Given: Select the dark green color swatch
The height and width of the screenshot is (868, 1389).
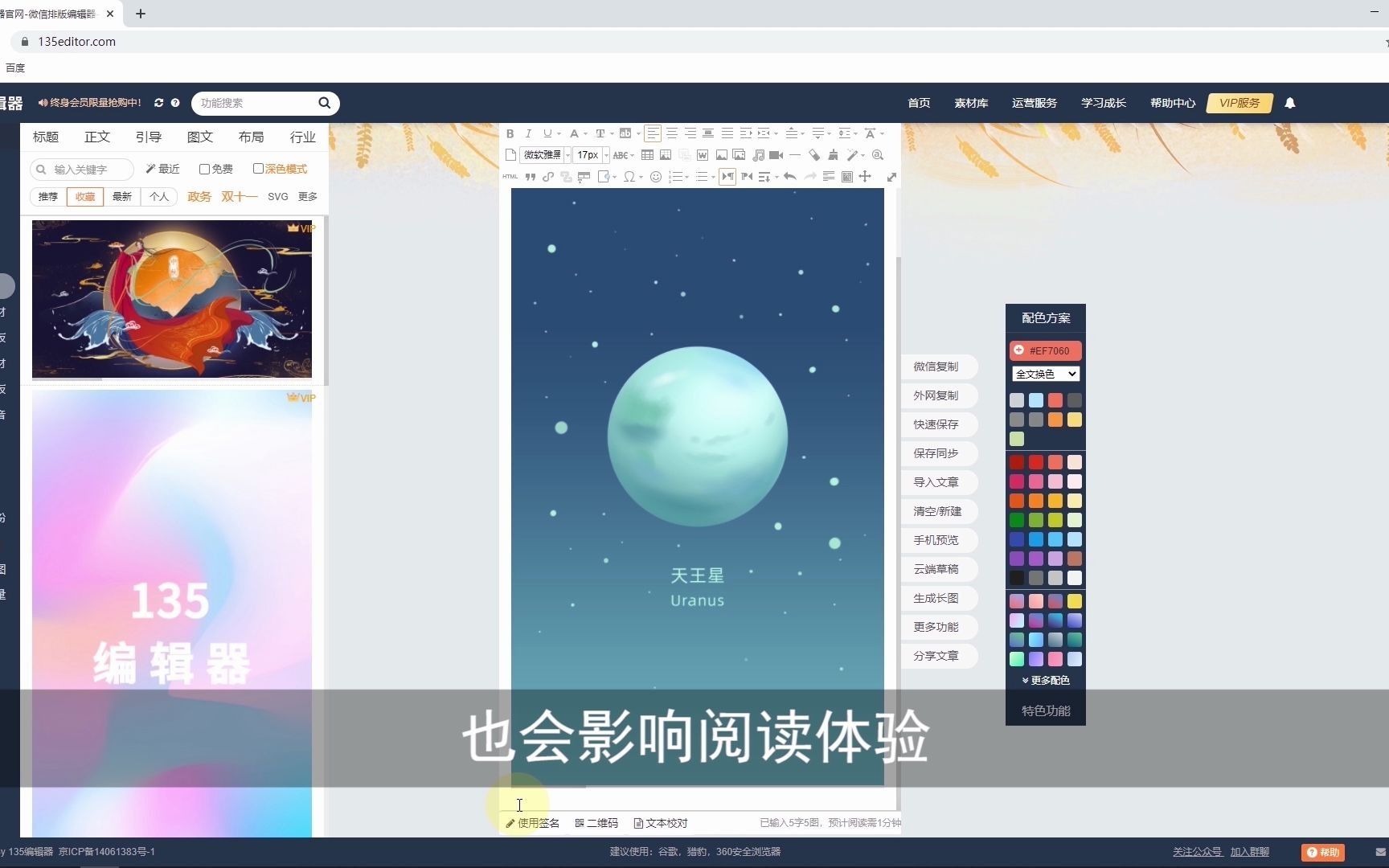Looking at the screenshot, I should coord(1017,520).
